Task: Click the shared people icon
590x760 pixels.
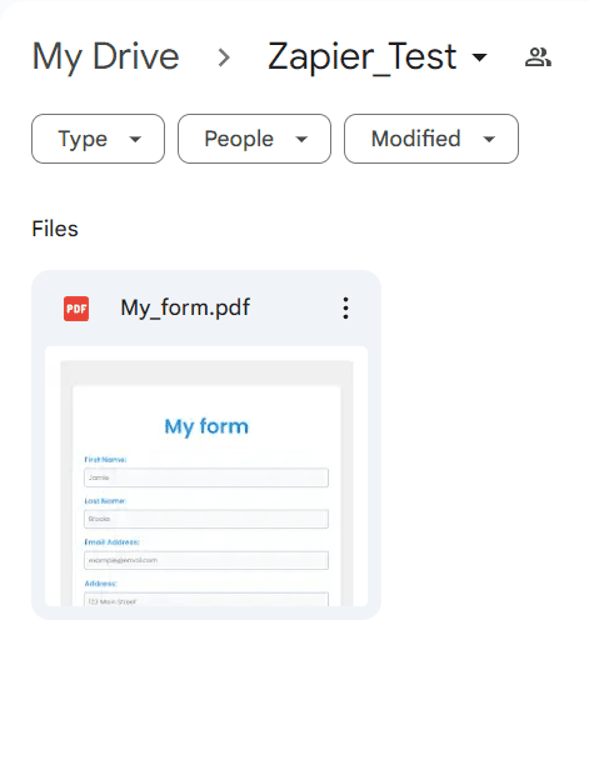Action: click(538, 57)
